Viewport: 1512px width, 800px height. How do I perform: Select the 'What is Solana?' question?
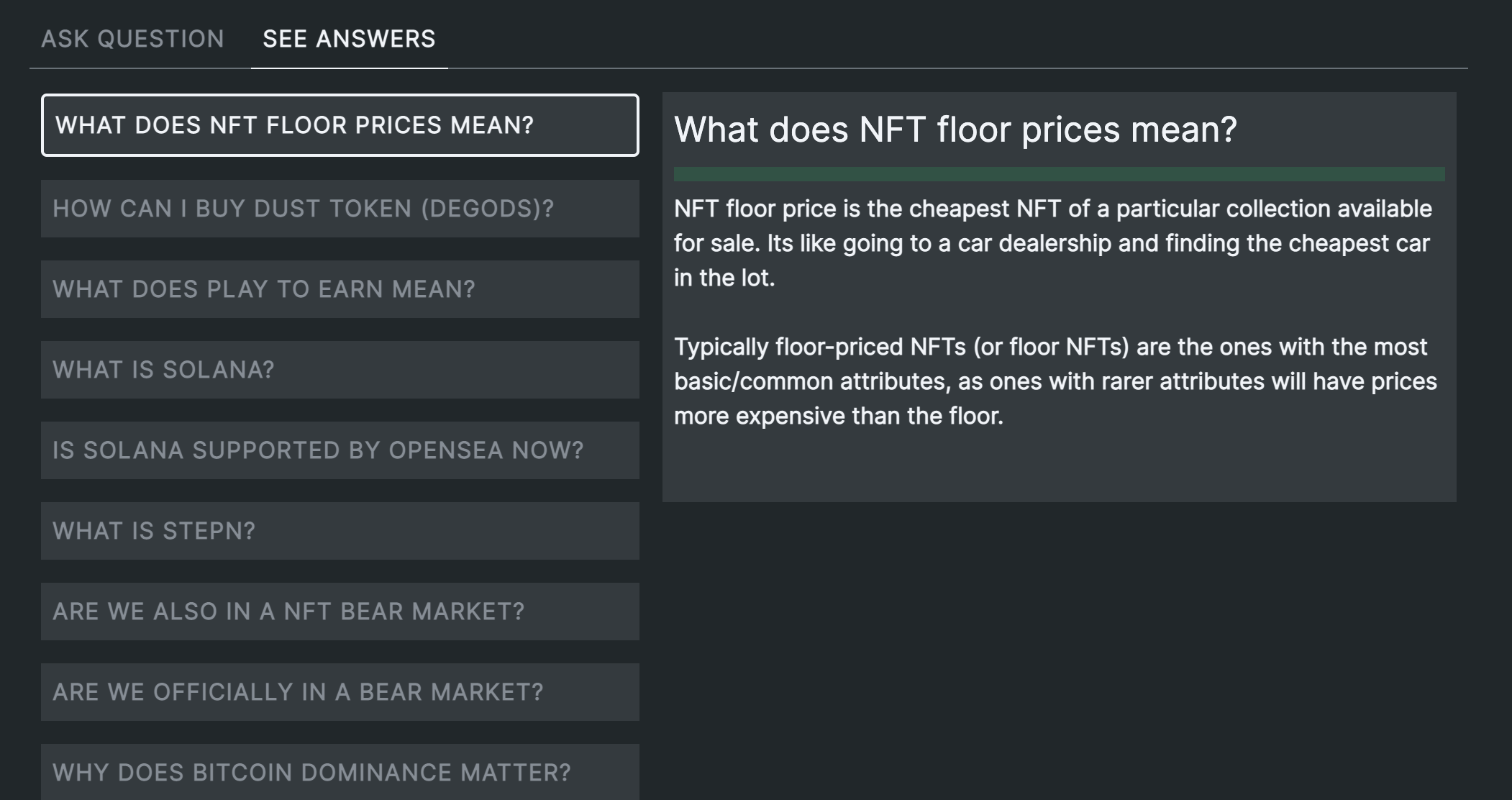[x=340, y=370]
